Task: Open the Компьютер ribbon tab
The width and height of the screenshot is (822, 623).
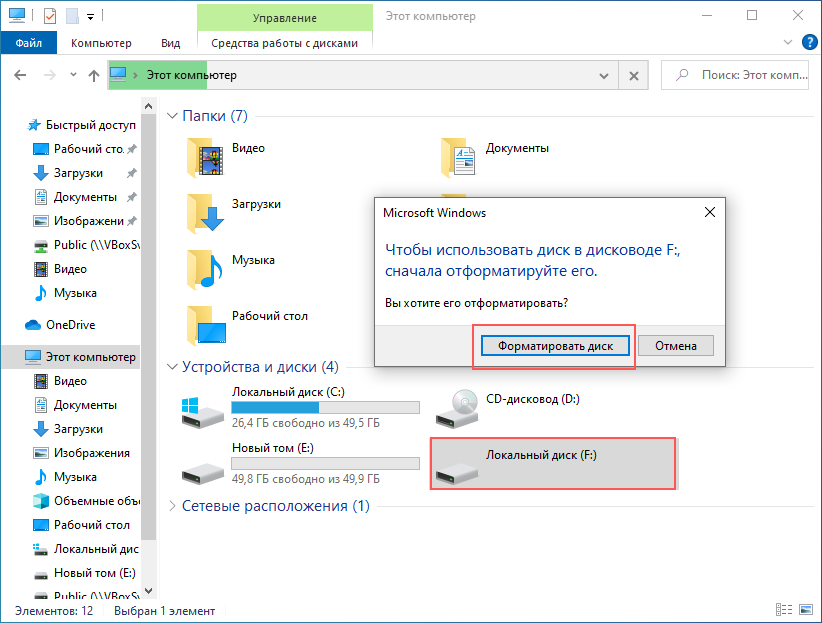Action: pyautogui.click(x=101, y=43)
